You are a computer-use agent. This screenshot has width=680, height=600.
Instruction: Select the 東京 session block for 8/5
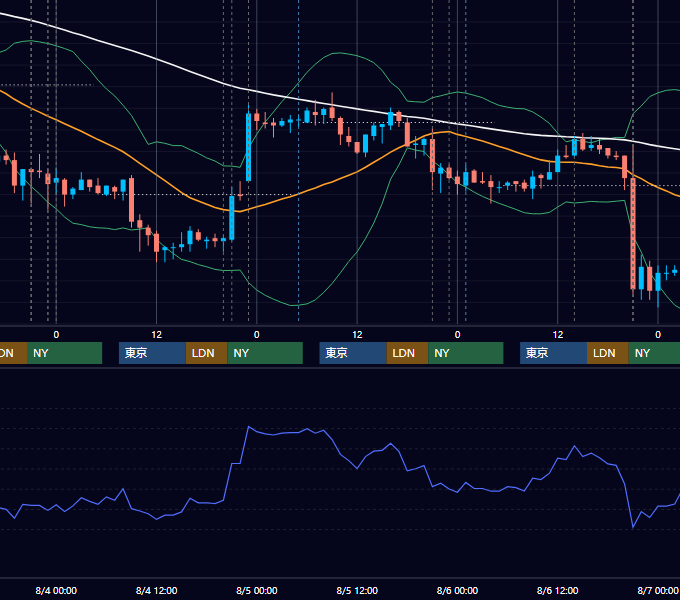tap(353, 353)
